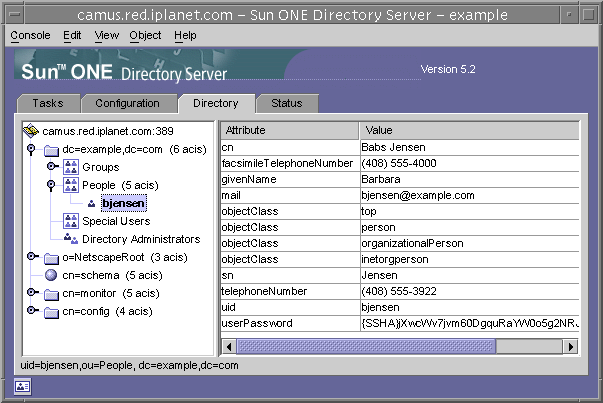Select the dc=example,dc=com (6 acis) entry

click(x=135, y=149)
